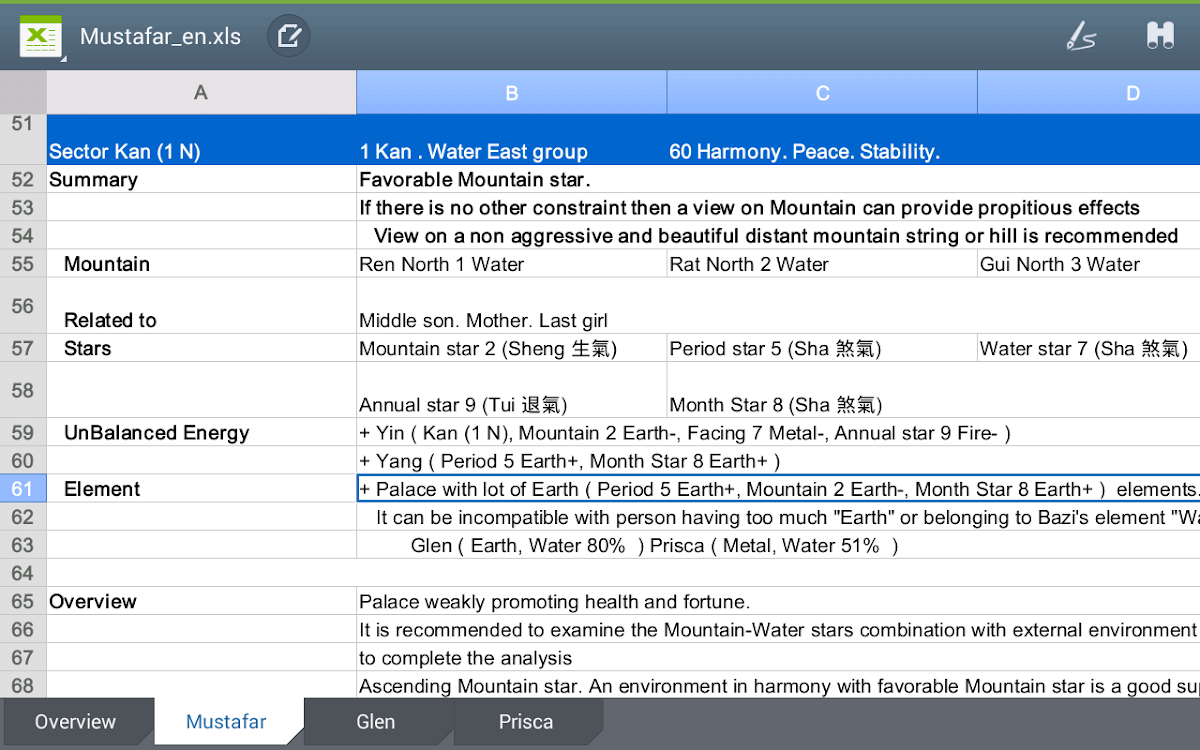Click column C header

[x=822, y=93]
